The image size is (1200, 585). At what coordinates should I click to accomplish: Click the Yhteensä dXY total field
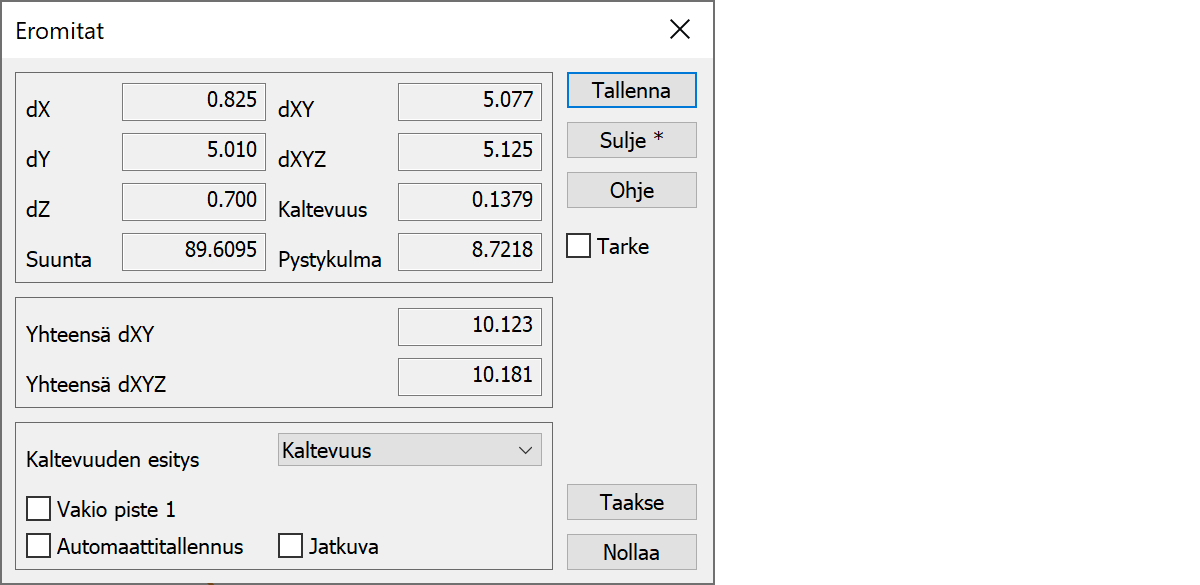point(470,327)
